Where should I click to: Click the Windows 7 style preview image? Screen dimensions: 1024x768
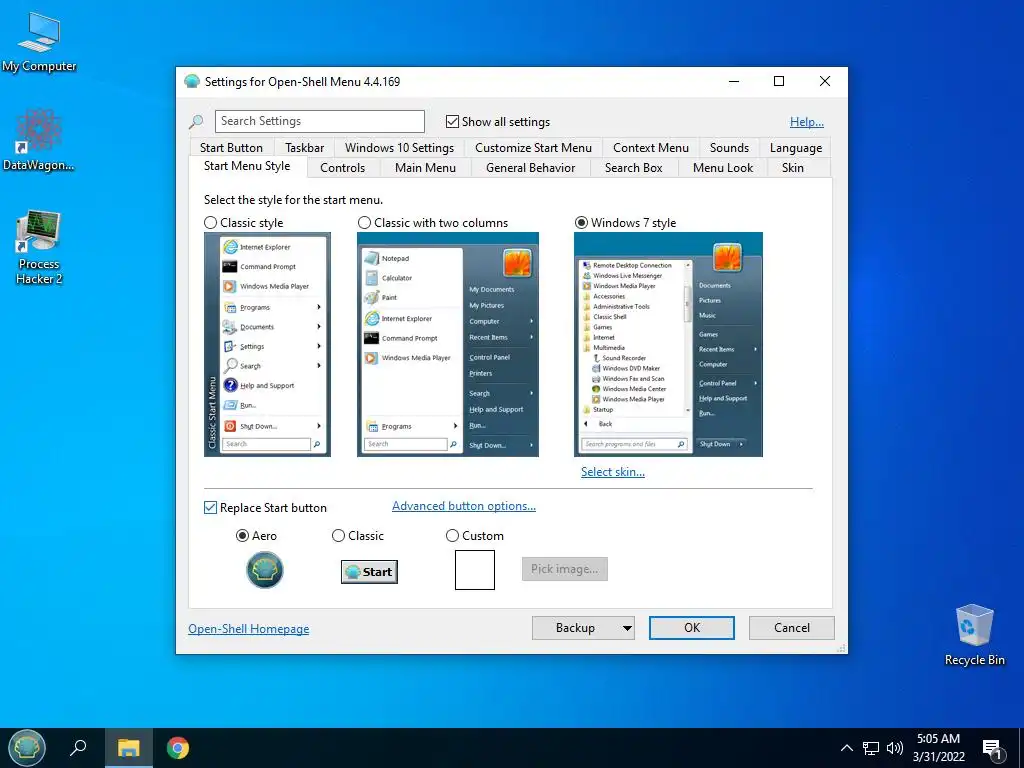(668, 344)
